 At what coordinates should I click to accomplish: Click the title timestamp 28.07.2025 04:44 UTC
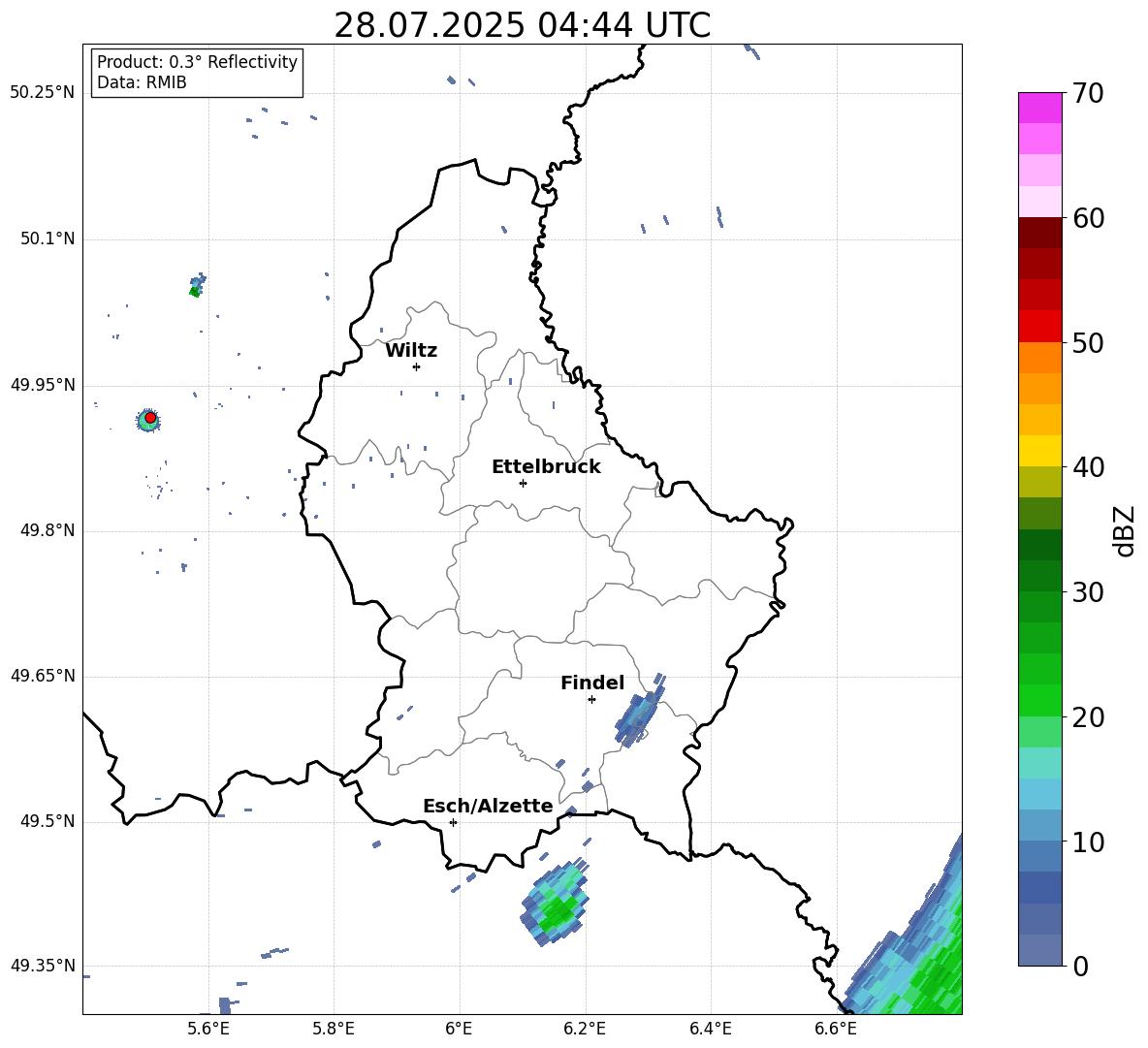(x=522, y=25)
